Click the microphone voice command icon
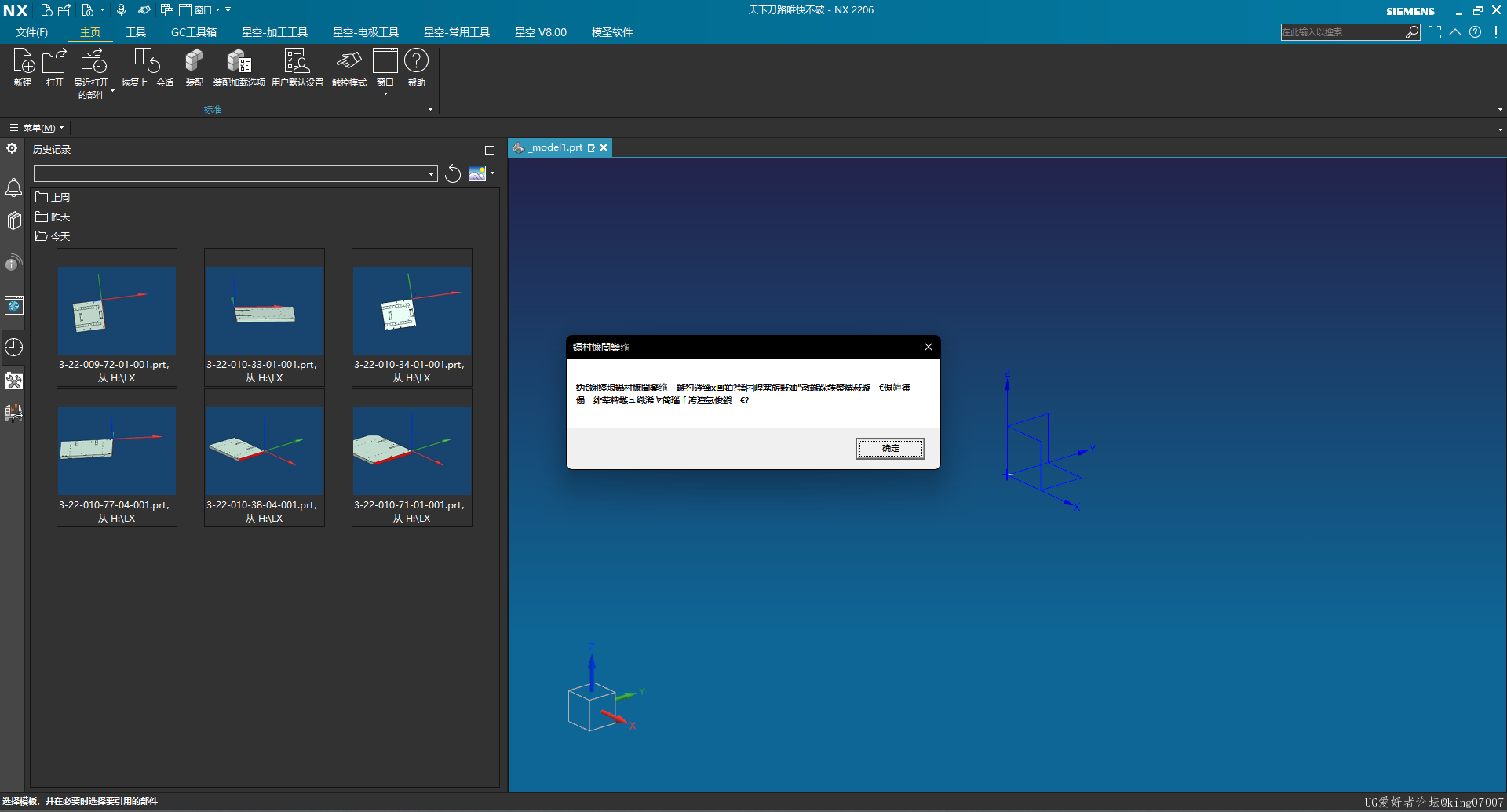The image size is (1507, 812). click(121, 10)
